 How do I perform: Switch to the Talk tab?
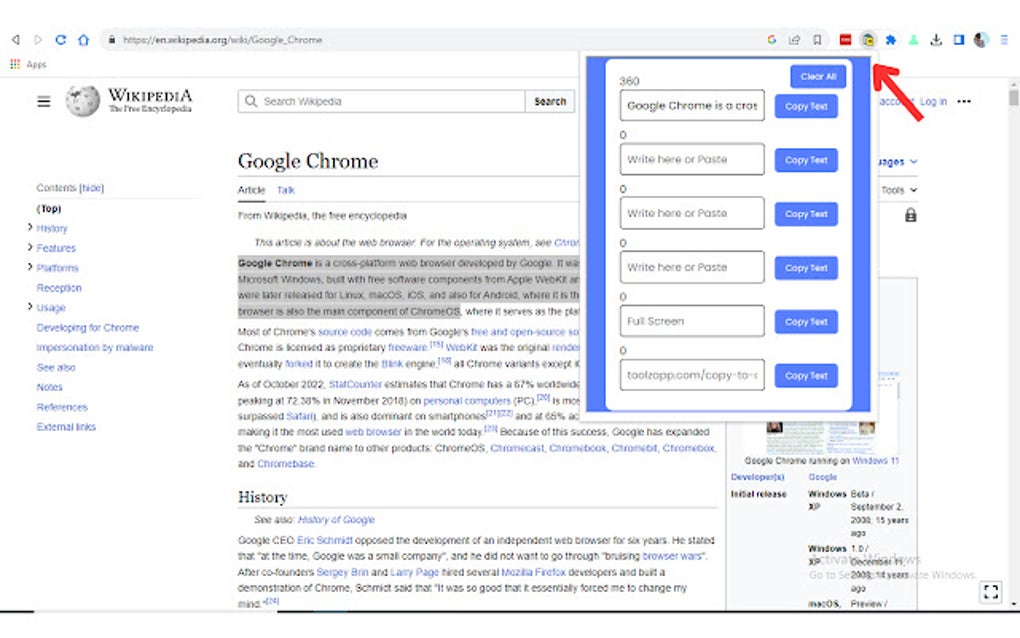click(285, 189)
